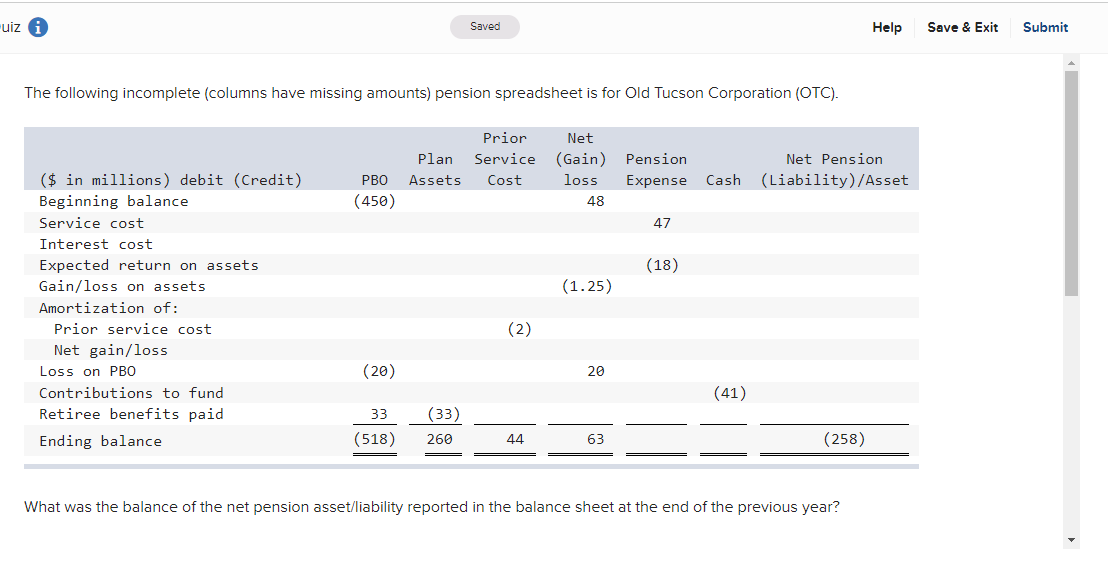Click beginning net loss value 48
This screenshot has width=1108, height=569.
pyautogui.click(x=596, y=201)
